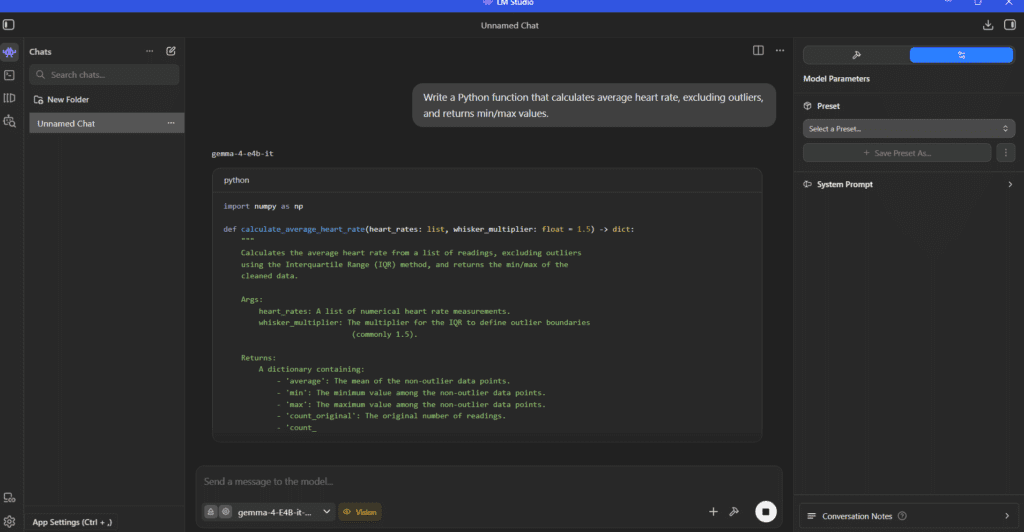Create a New Folder in chats
Viewport: 1024px width, 532px height.
pos(61,100)
